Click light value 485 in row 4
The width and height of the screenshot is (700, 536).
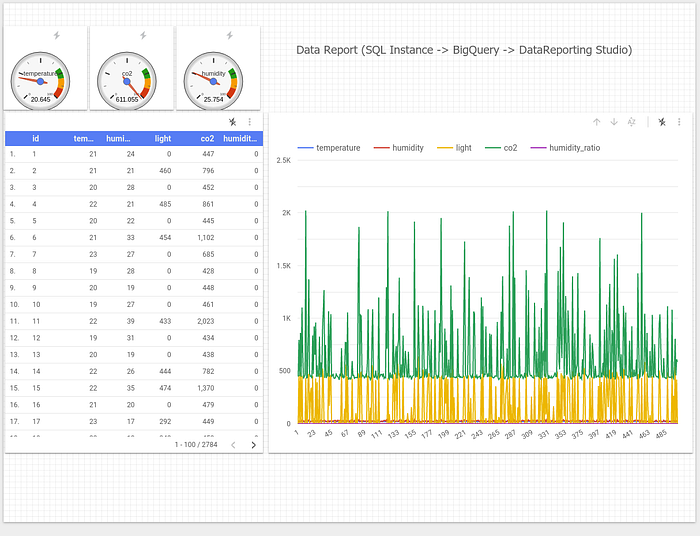click(x=165, y=204)
